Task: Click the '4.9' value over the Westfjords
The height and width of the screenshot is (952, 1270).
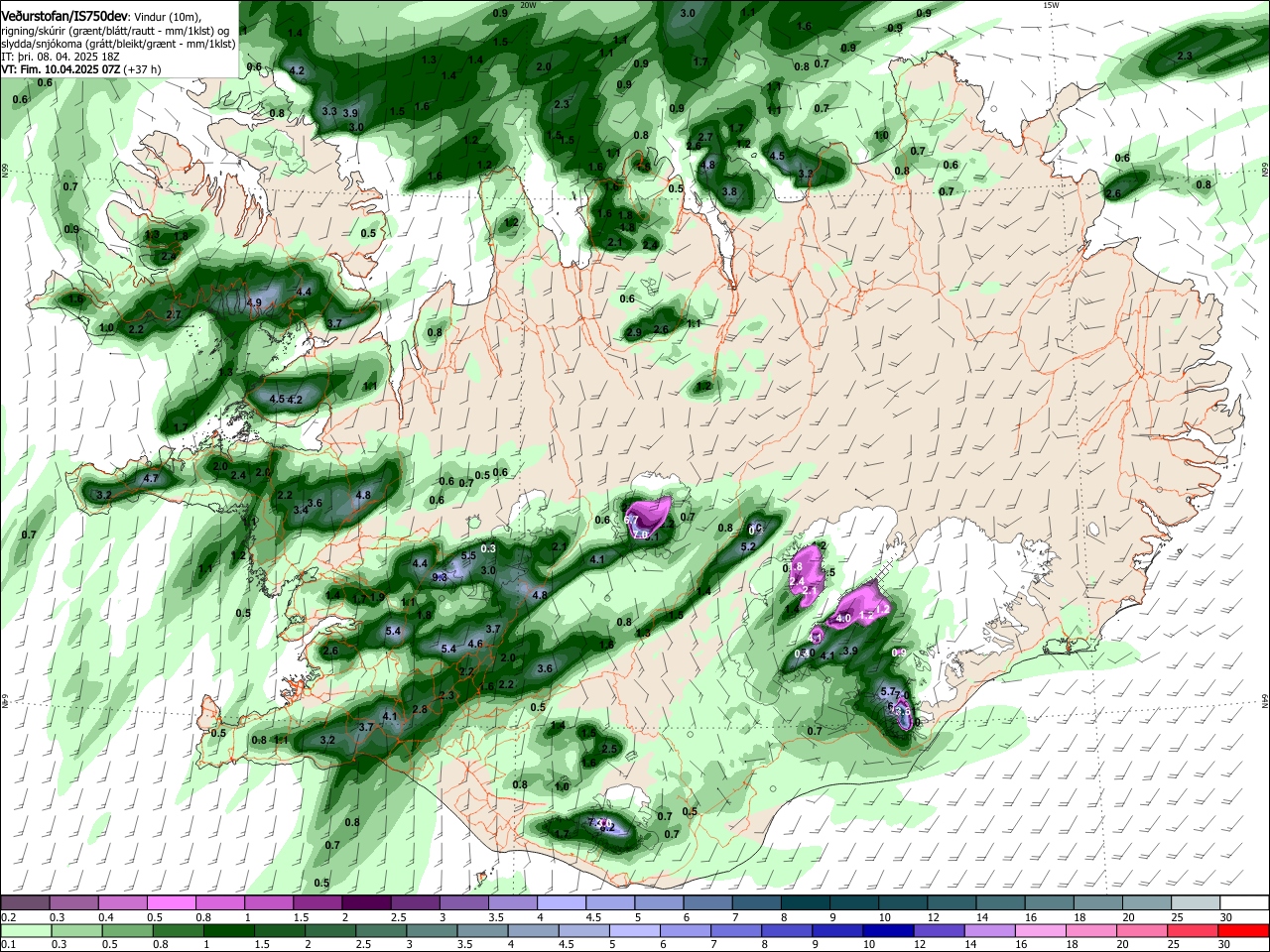Action: [254, 303]
